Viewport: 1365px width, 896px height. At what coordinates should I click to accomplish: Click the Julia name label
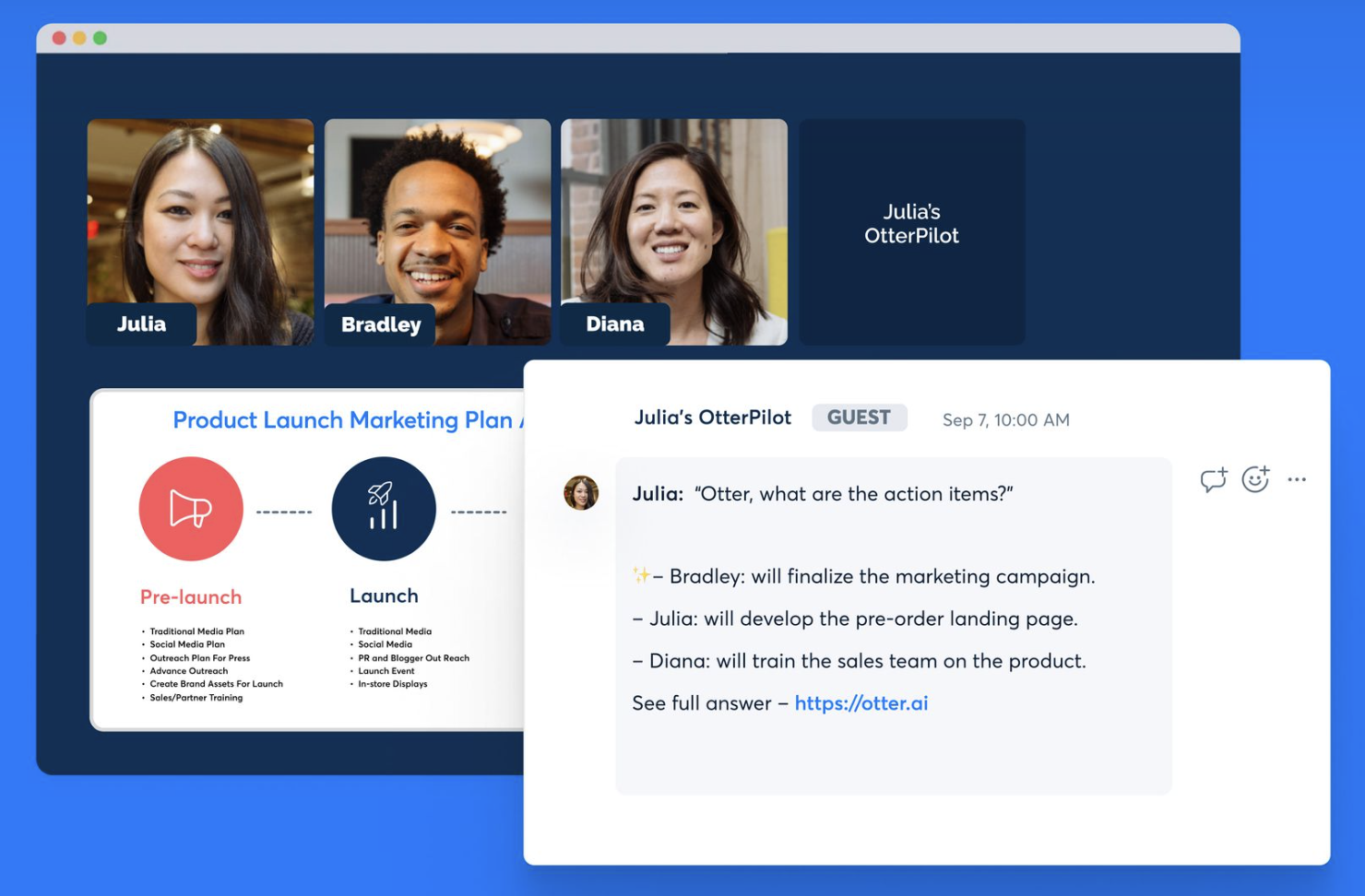141,324
